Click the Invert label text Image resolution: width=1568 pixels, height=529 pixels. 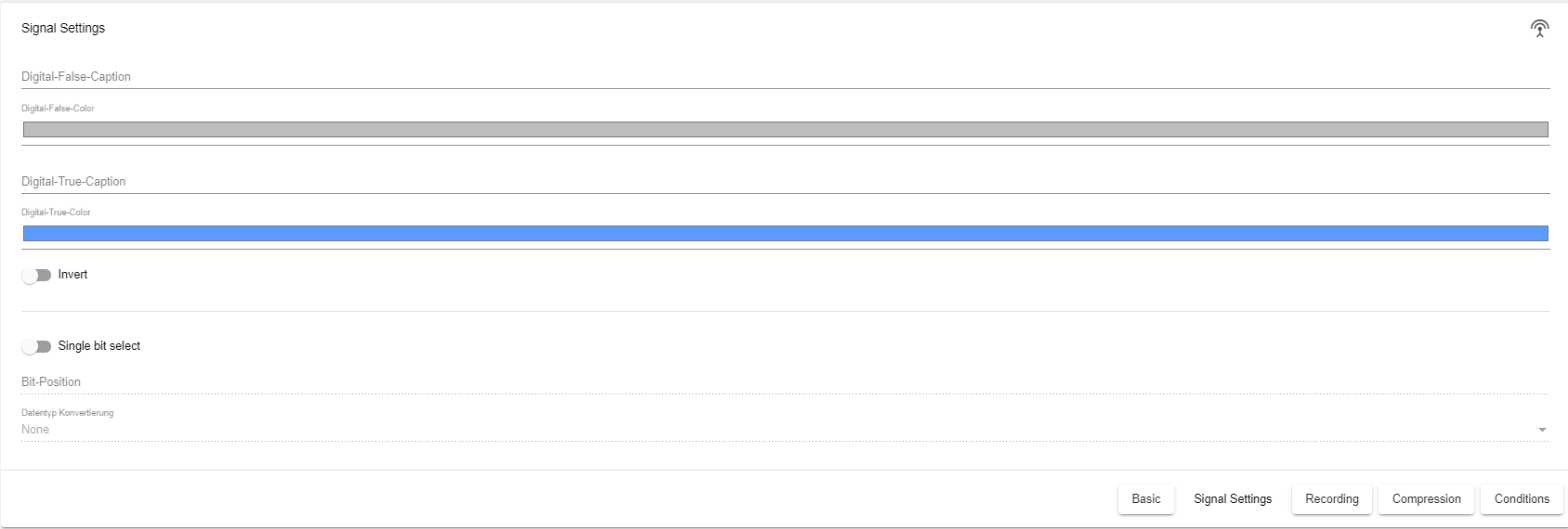[x=72, y=275]
